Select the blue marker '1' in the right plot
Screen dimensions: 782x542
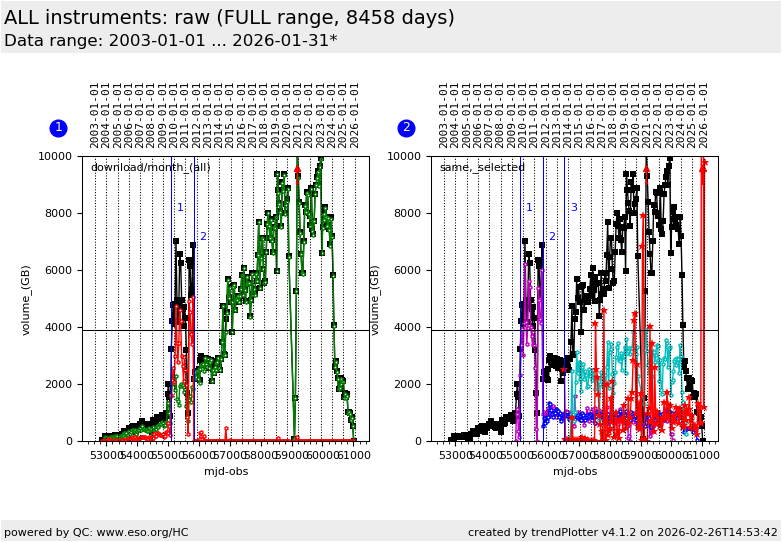tap(529, 208)
